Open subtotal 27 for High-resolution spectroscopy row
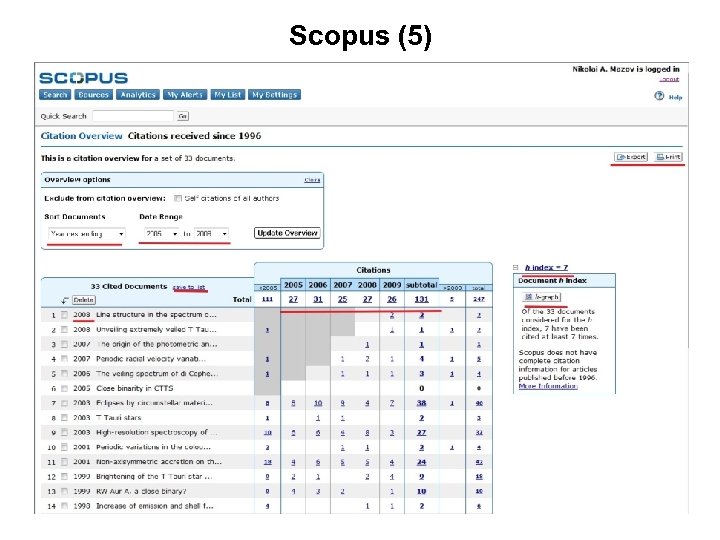 421,433
